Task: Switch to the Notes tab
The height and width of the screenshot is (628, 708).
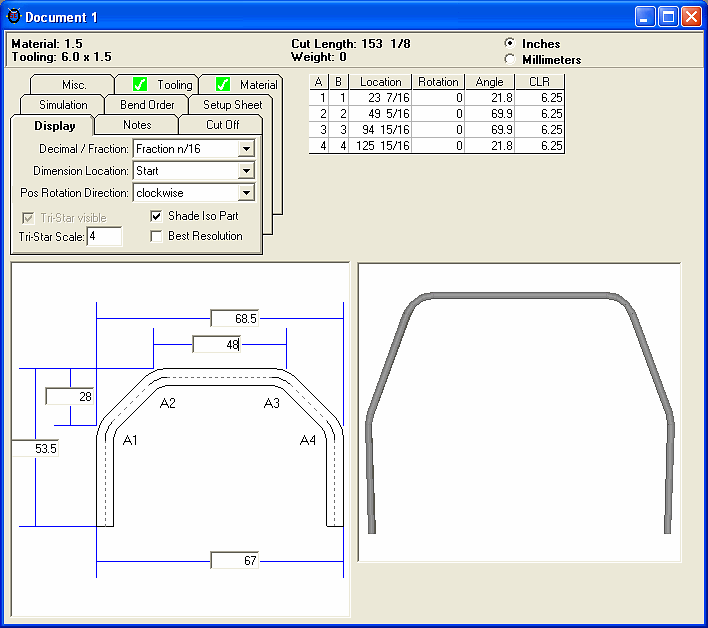Action: [137, 125]
